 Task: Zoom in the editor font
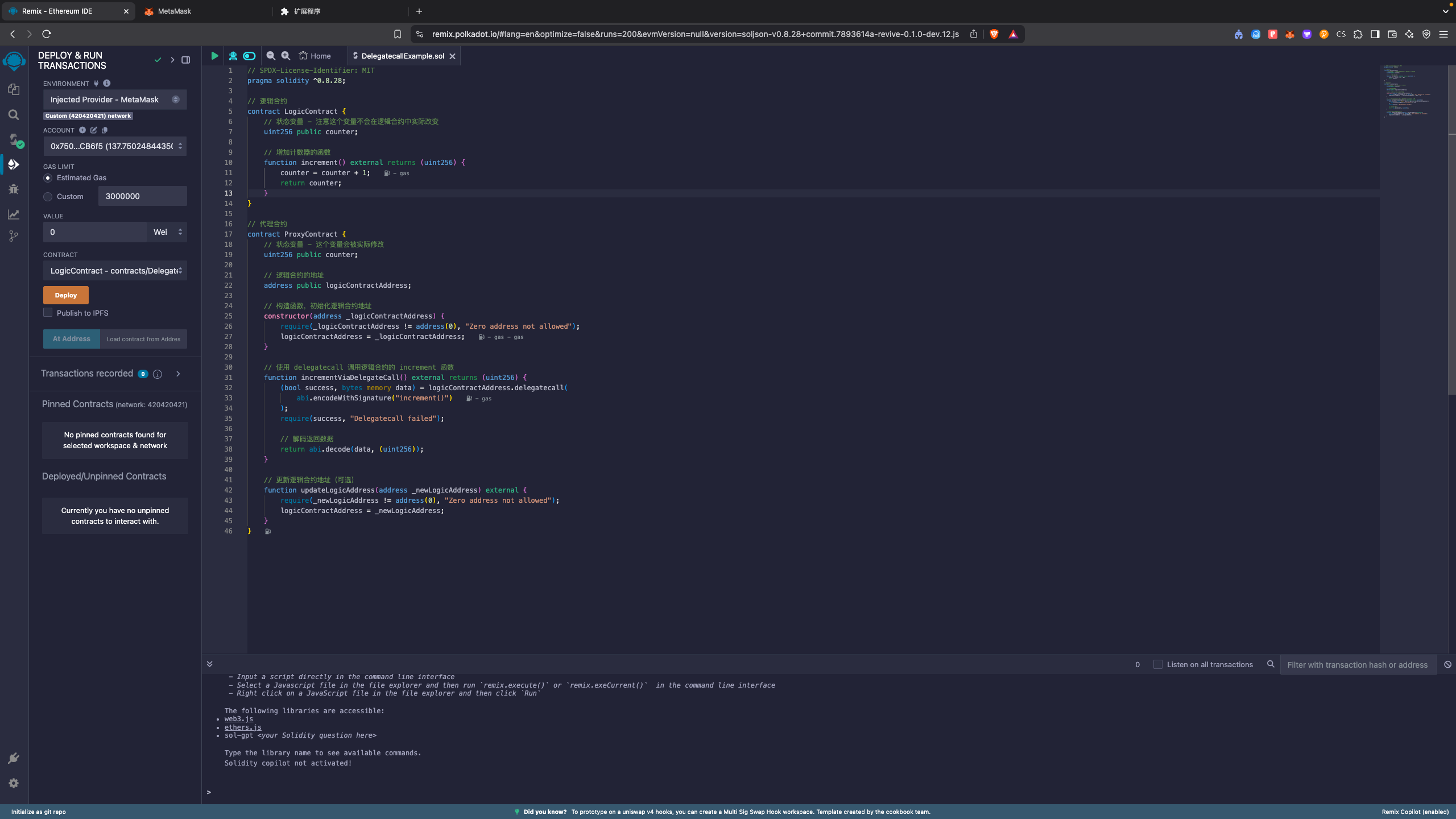point(286,56)
